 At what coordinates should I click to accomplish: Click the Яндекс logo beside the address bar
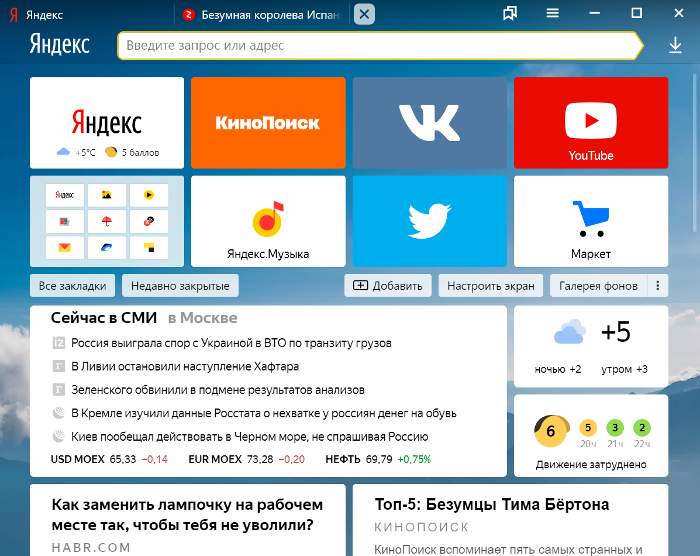point(60,44)
